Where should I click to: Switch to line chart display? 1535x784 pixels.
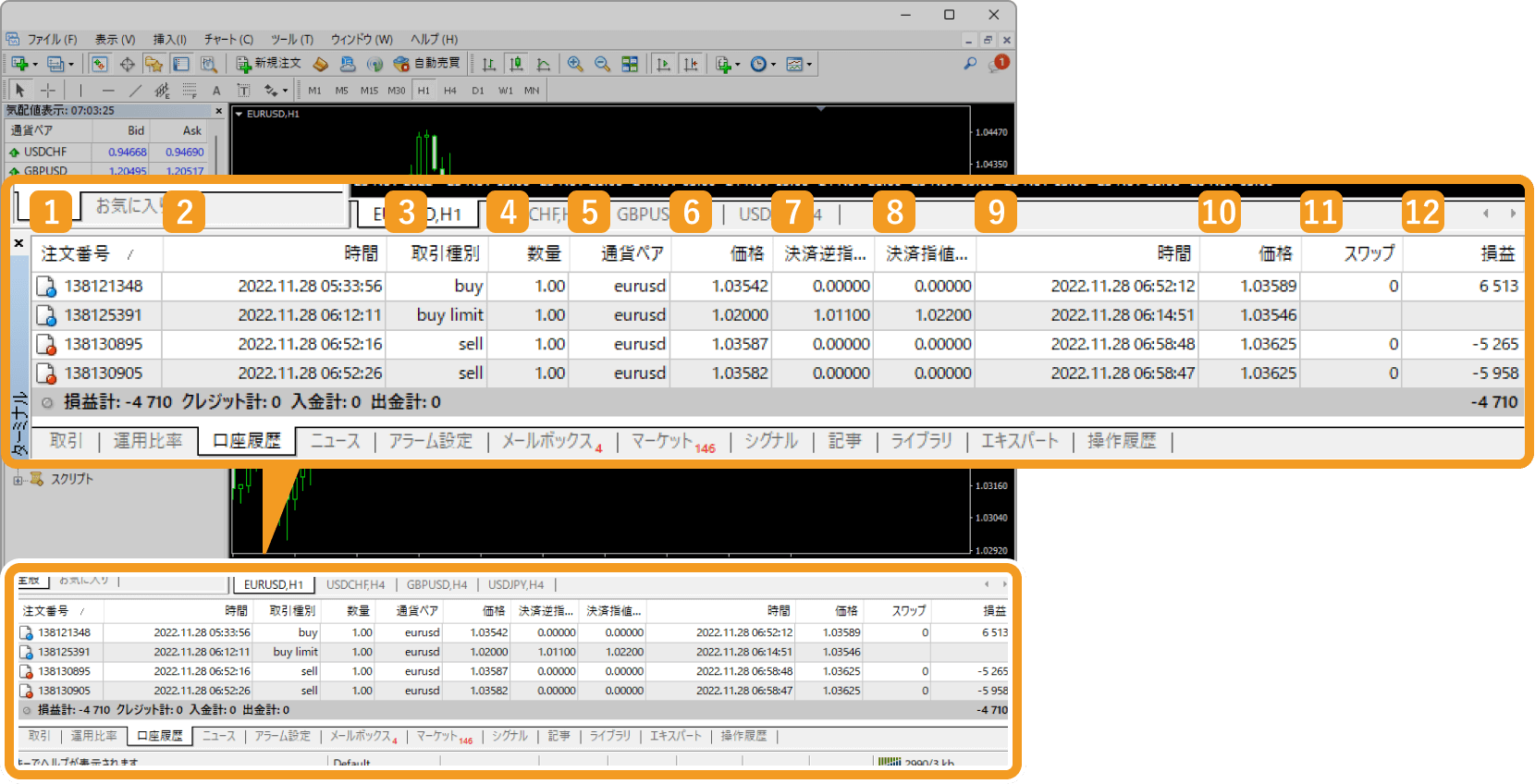(544, 64)
